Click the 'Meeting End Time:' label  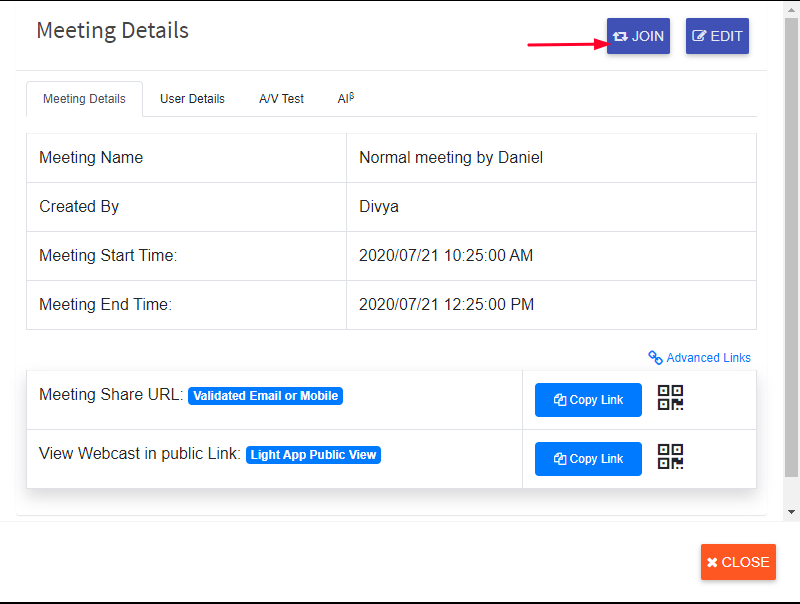(106, 305)
